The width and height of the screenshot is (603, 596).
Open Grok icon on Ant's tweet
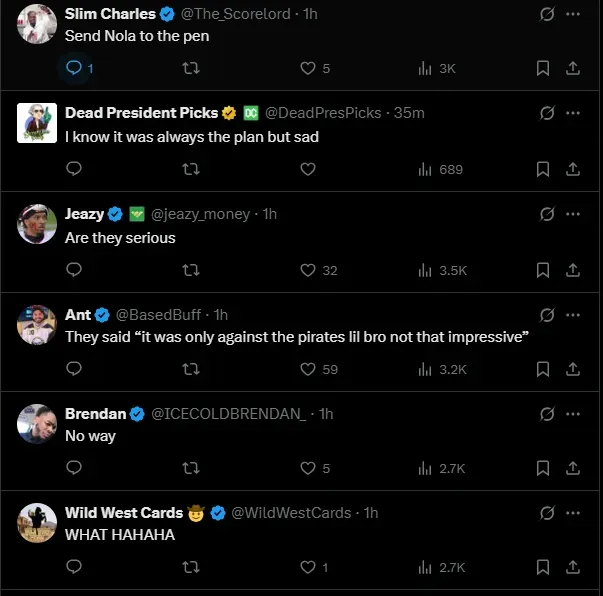[547, 313]
